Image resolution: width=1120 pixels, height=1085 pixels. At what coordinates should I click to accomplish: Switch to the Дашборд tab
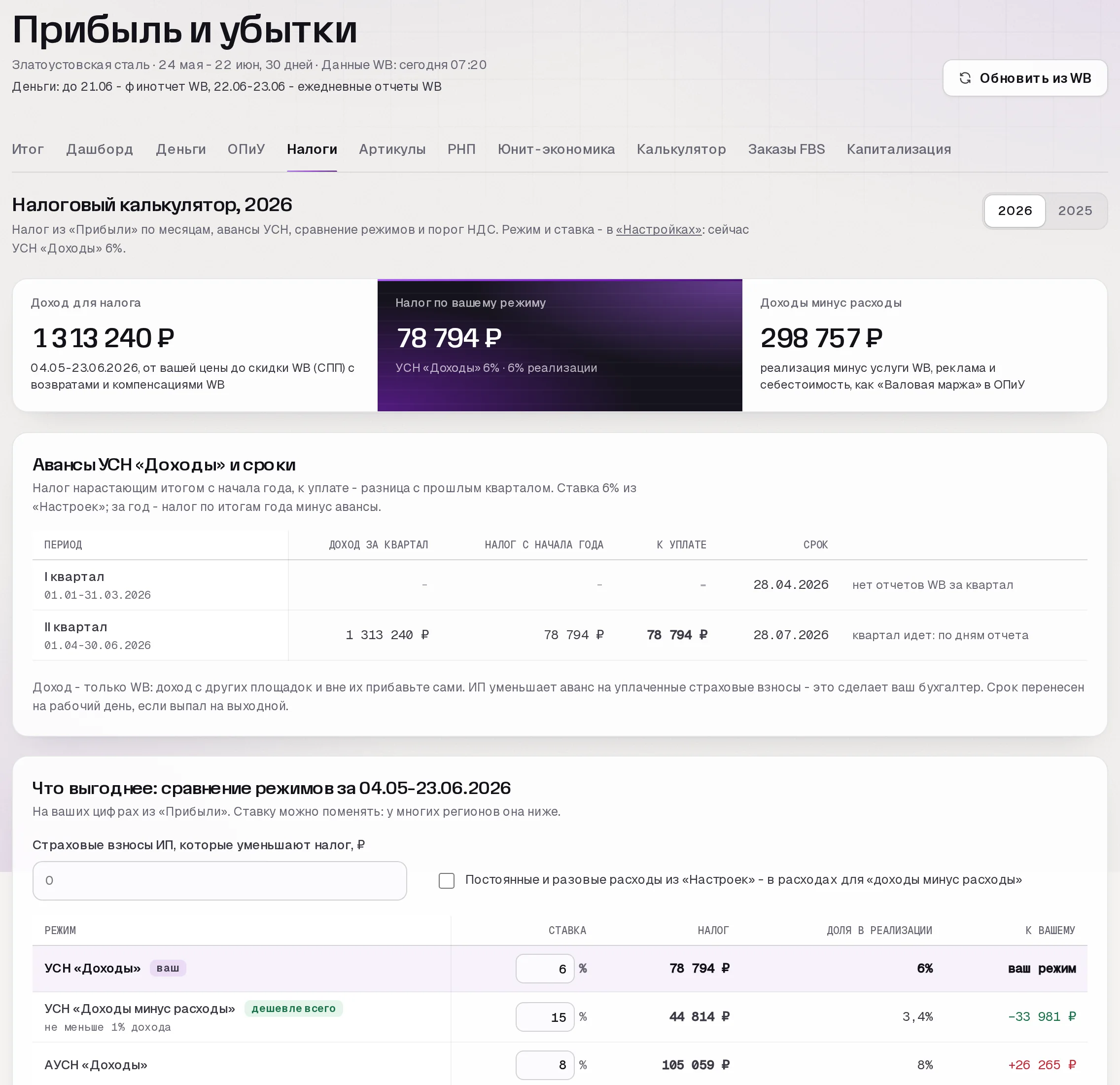pyautogui.click(x=100, y=149)
